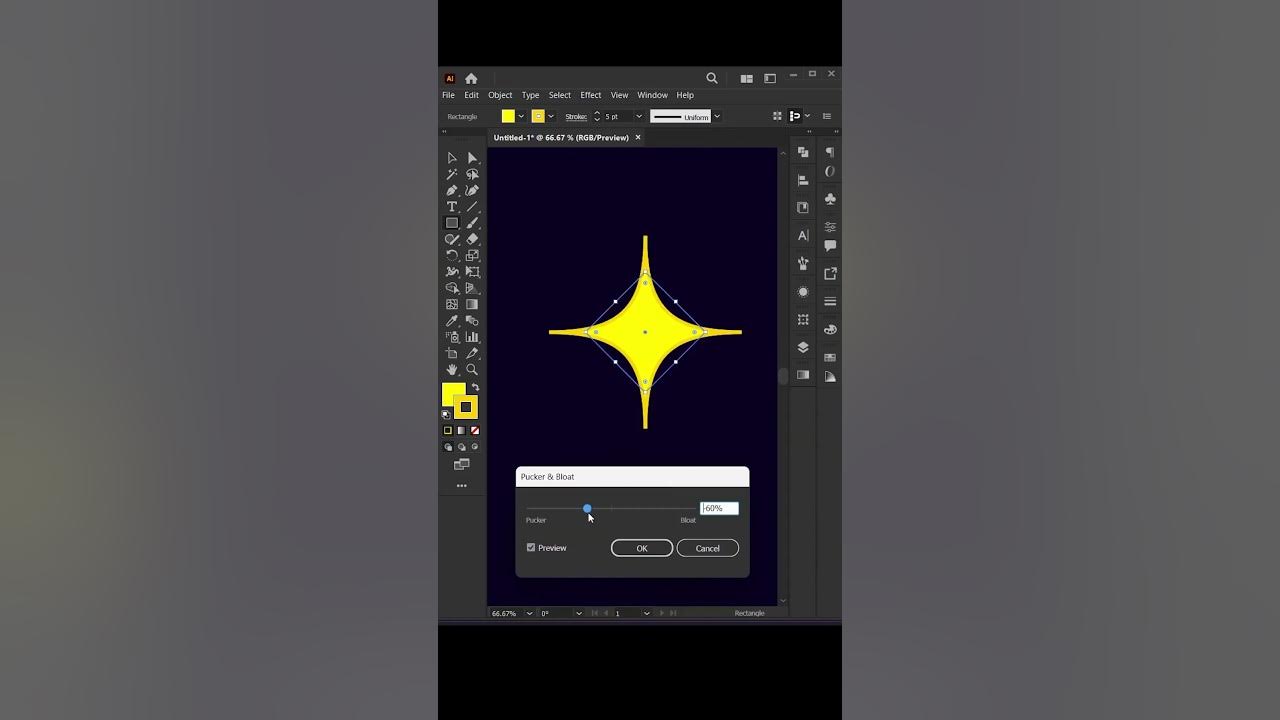This screenshot has width=1280, height=720.
Task: Choose the Gradient tool
Action: click(x=472, y=304)
